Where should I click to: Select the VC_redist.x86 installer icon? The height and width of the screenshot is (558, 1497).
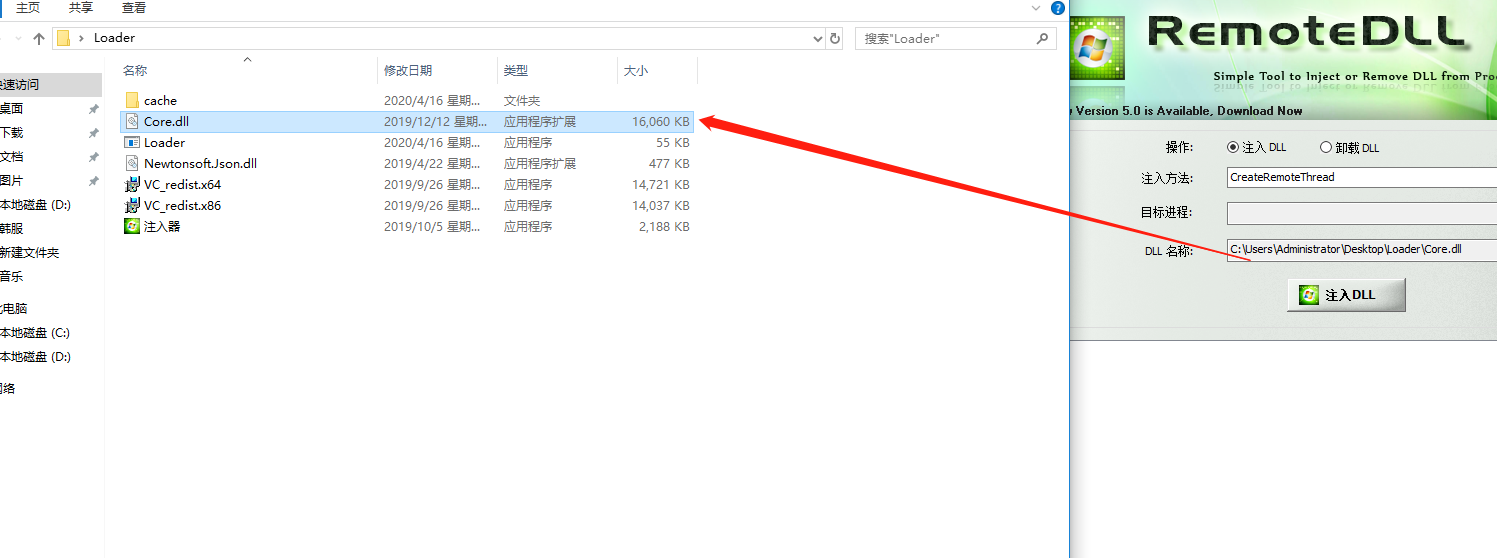[x=132, y=205]
